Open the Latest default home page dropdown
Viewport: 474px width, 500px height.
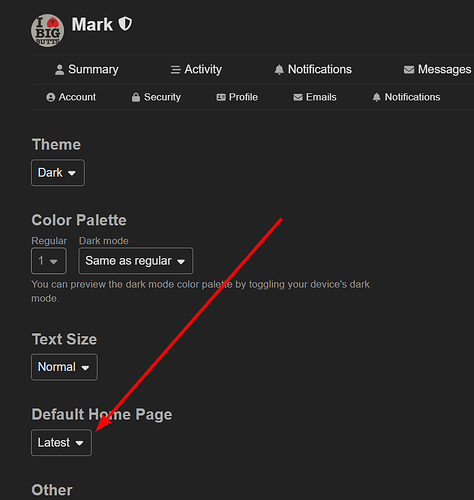61,443
